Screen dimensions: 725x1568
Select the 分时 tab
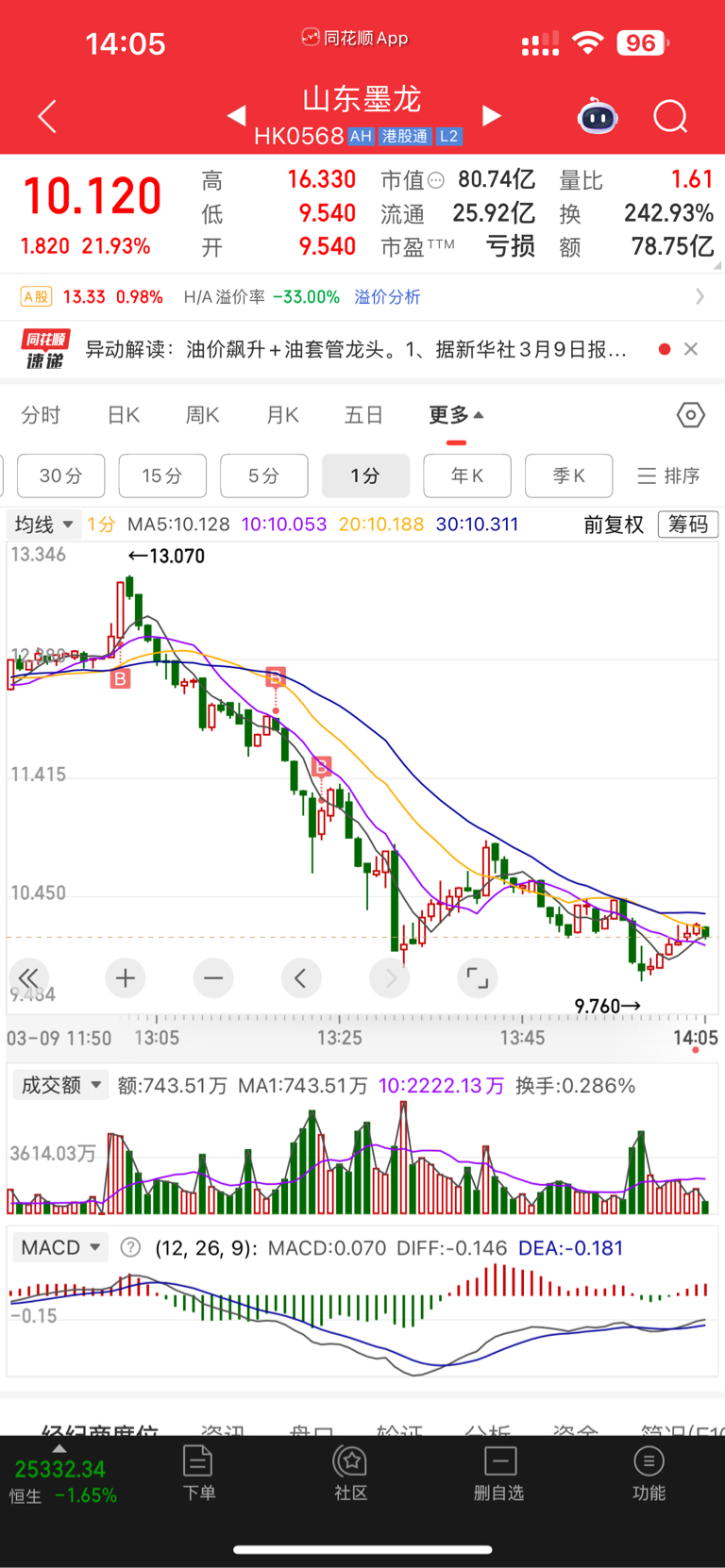tap(41, 415)
